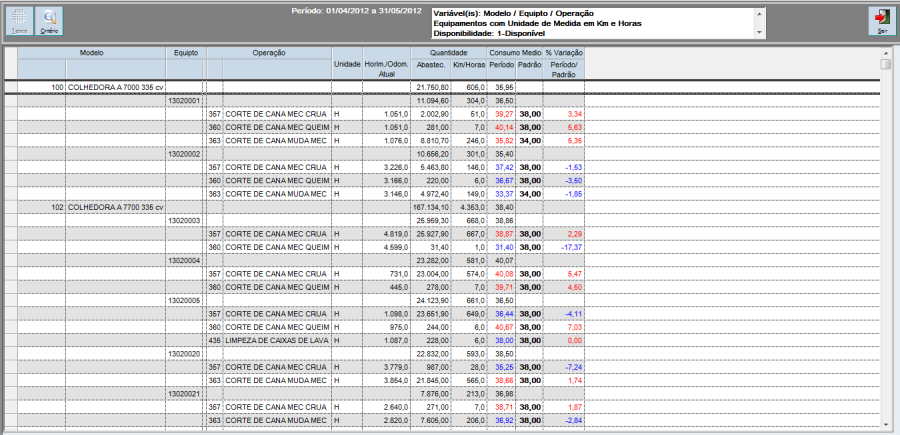Screen dimensions: 900x435
Task: Select the LIMPEZA DE CAIXAS DE LAVA operation
Action: [x=277, y=340]
